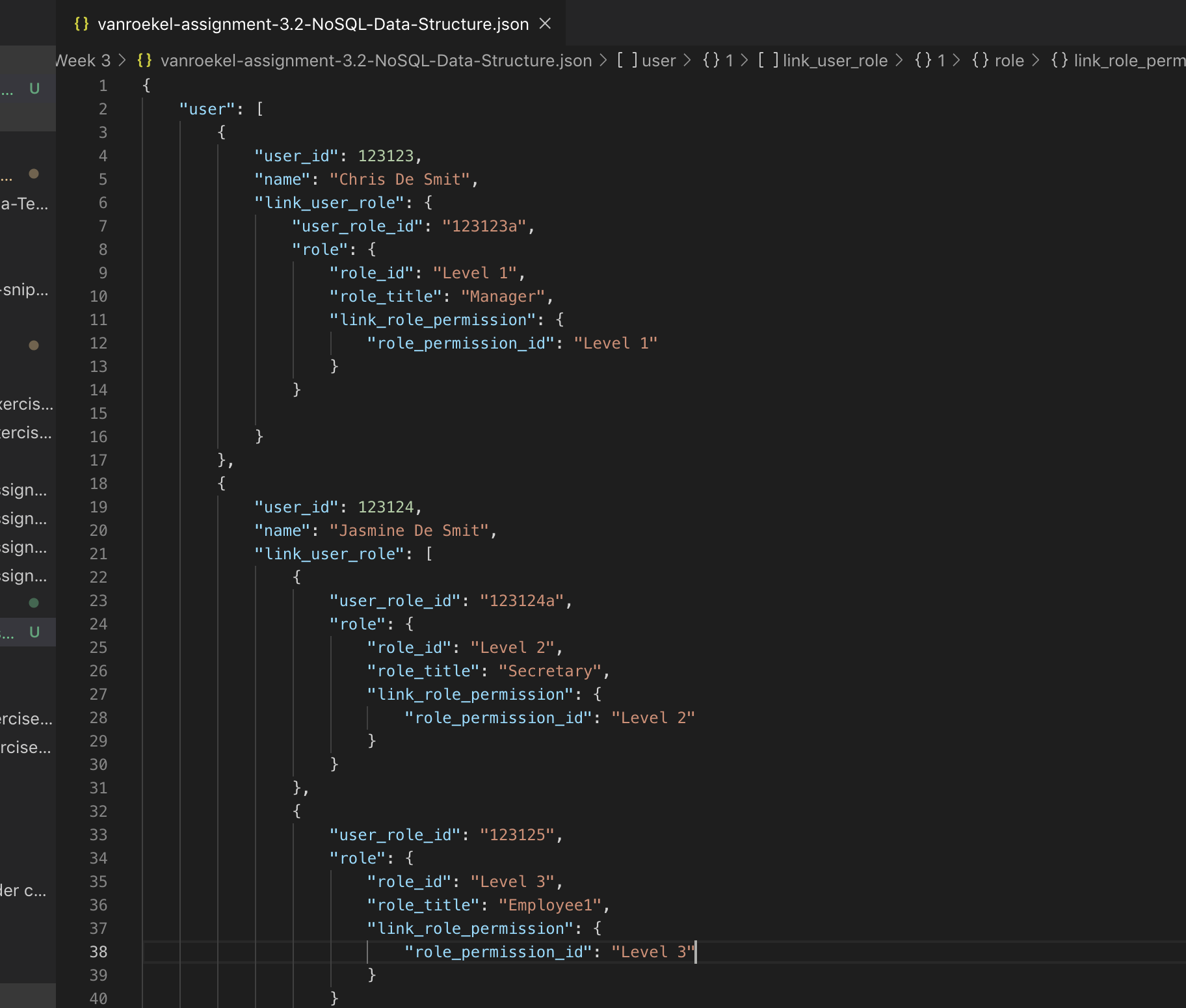The height and width of the screenshot is (1008, 1186).
Task: Click the "Secretary" role title
Action: point(550,671)
